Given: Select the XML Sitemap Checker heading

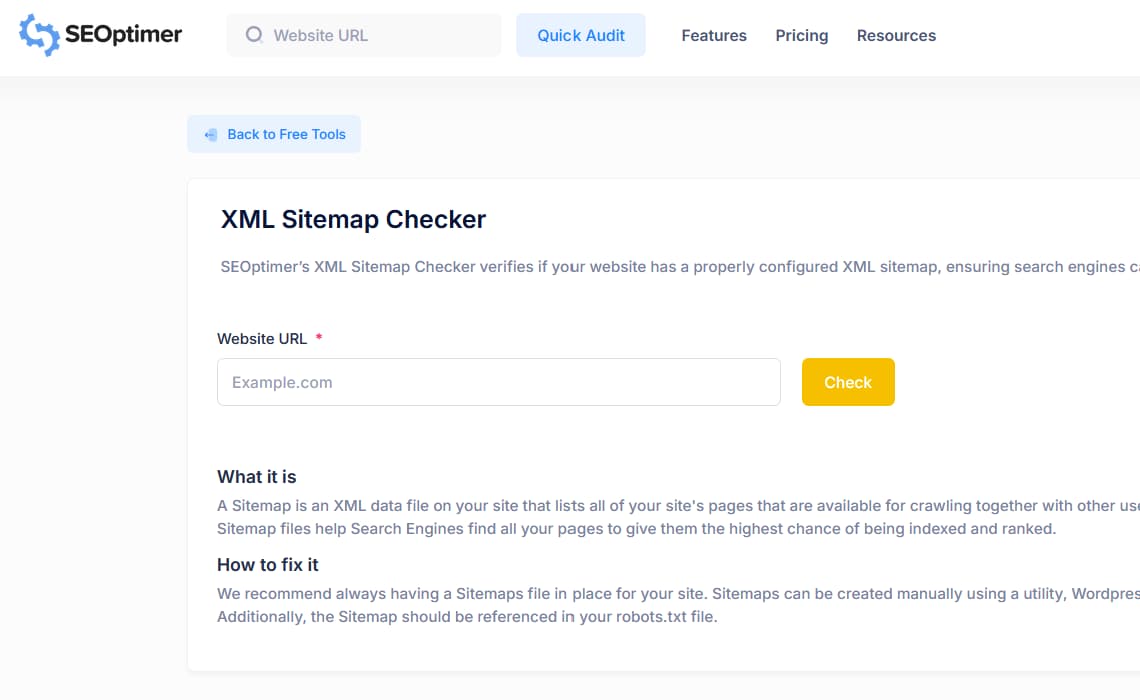Looking at the screenshot, I should [x=353, y=219].
